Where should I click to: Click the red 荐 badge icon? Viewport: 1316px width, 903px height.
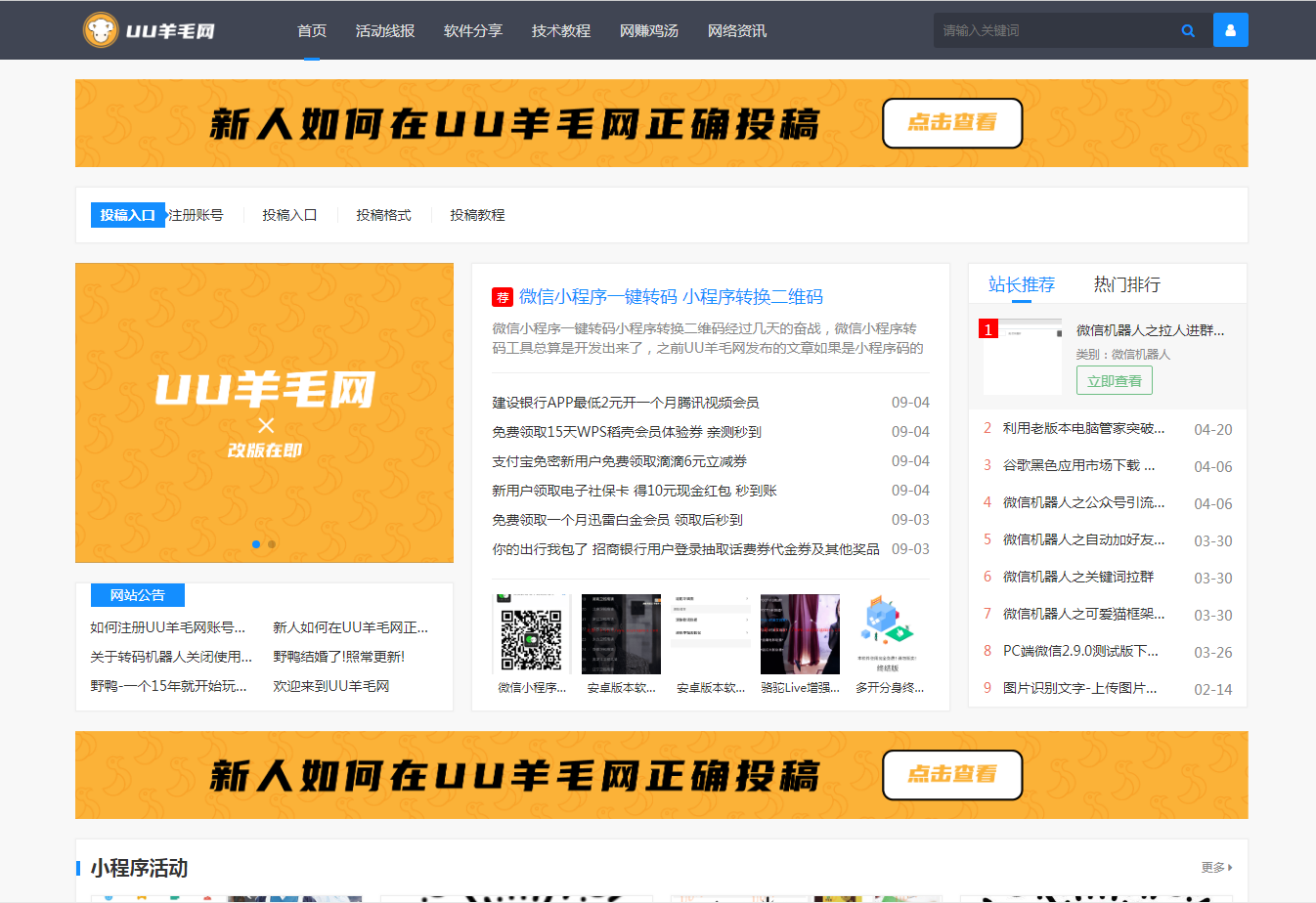(502, 297)
